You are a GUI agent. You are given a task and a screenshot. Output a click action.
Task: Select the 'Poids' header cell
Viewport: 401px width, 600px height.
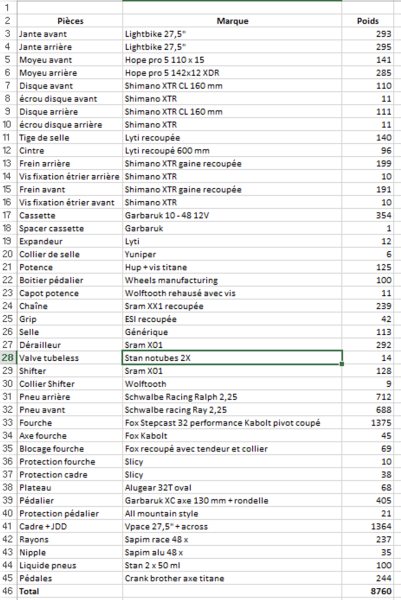pyautogui.click(x=368, y=21)
